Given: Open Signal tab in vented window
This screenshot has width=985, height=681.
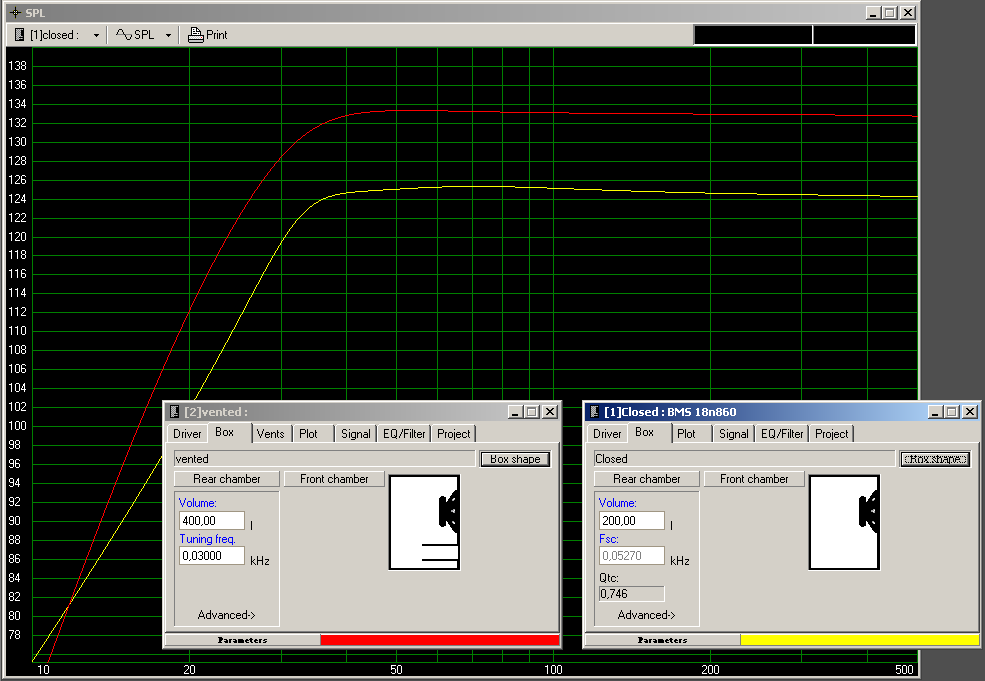Looking at the screenshot, I should [x=356, y=433].
